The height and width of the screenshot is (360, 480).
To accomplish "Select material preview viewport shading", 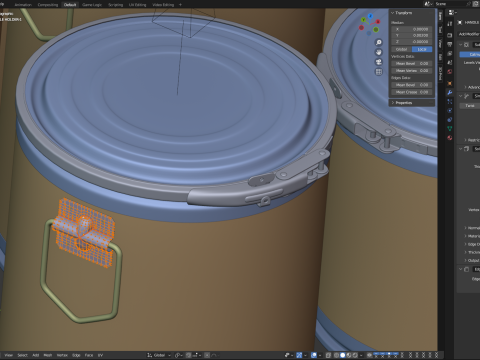I will click(349, 355).
